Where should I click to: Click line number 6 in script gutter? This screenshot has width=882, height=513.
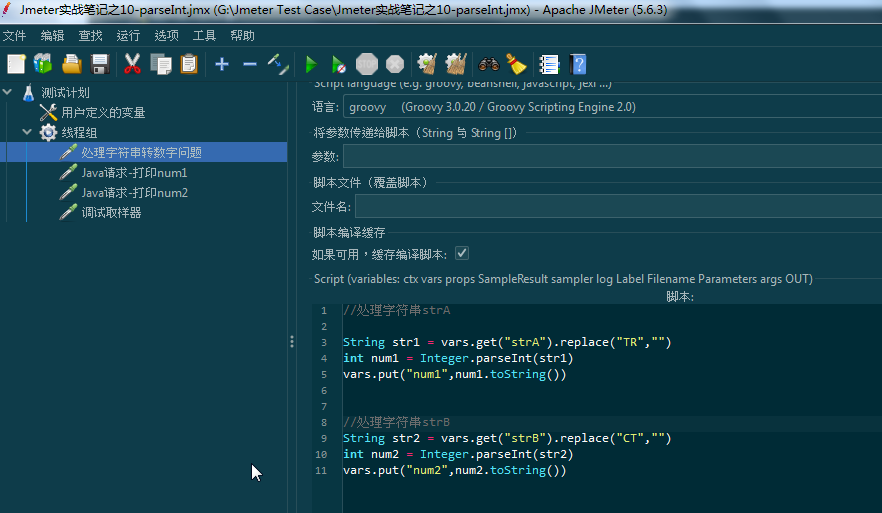click(x=323, y=390)
